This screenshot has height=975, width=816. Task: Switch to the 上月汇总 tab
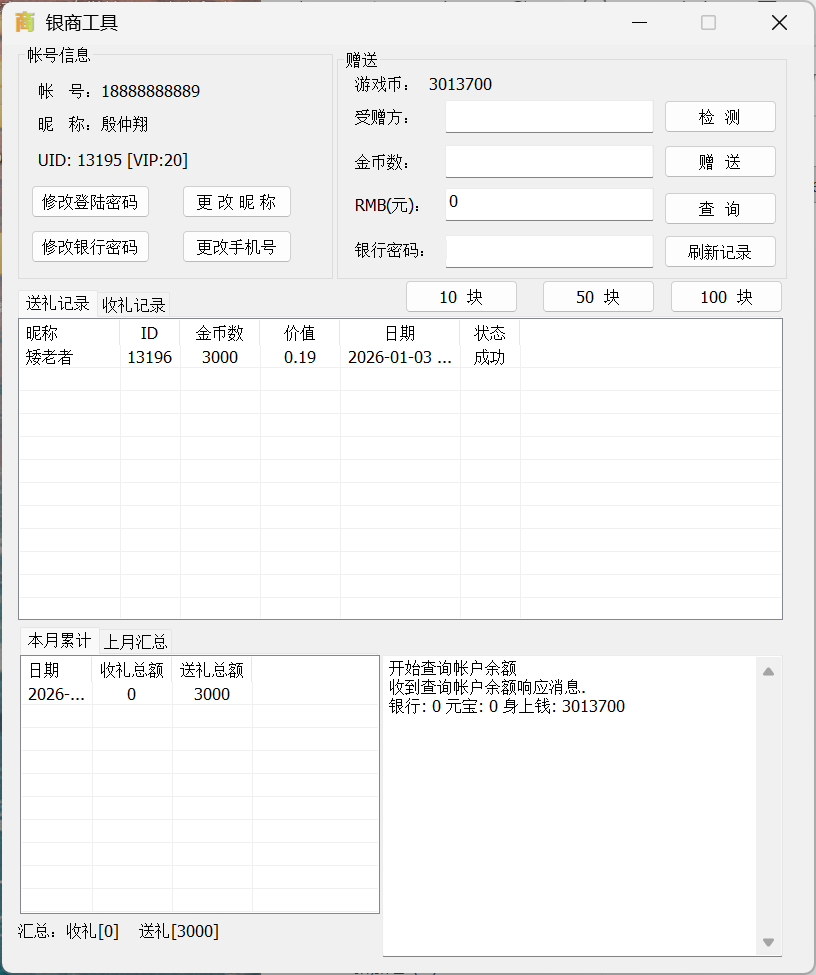pyautogui.click(x=134, y=641)
